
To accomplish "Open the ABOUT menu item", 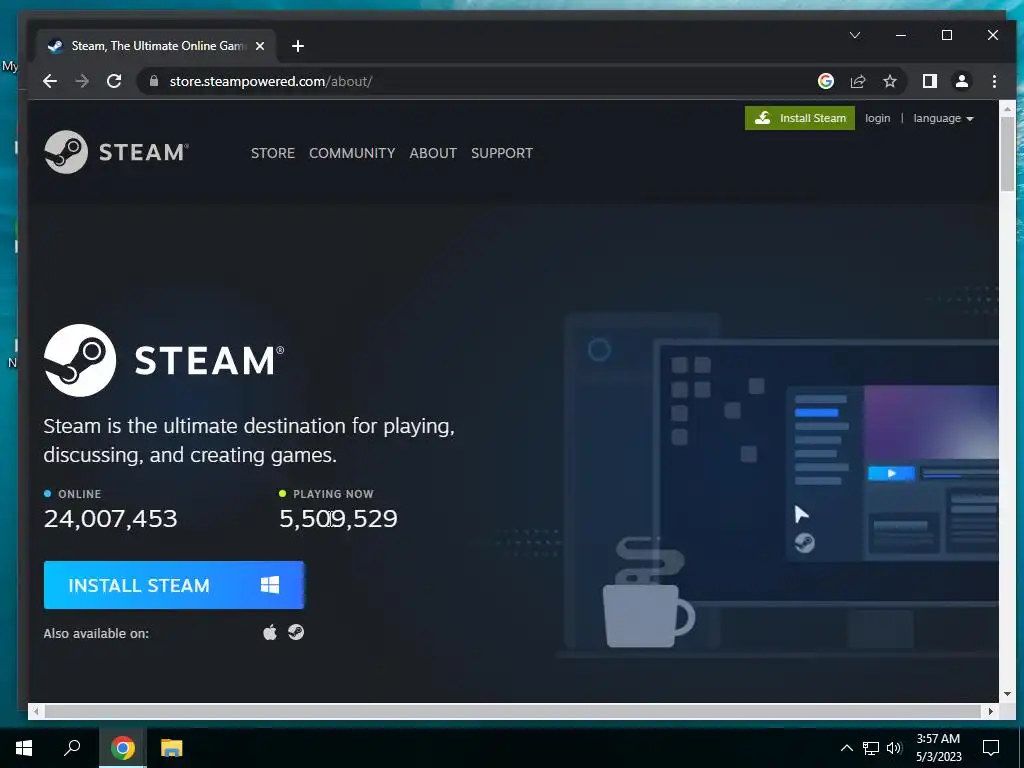I will (x=433, y=153).
